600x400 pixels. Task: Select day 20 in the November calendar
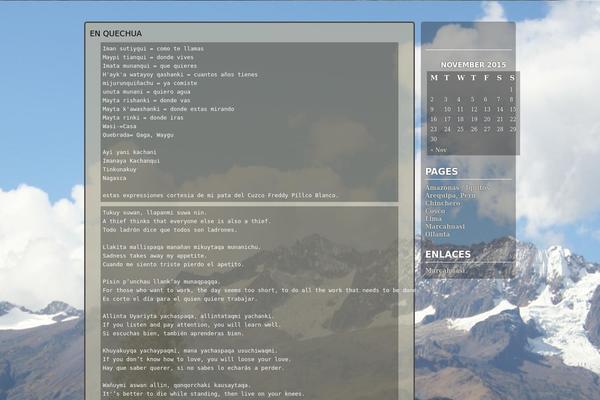point(487,119)
